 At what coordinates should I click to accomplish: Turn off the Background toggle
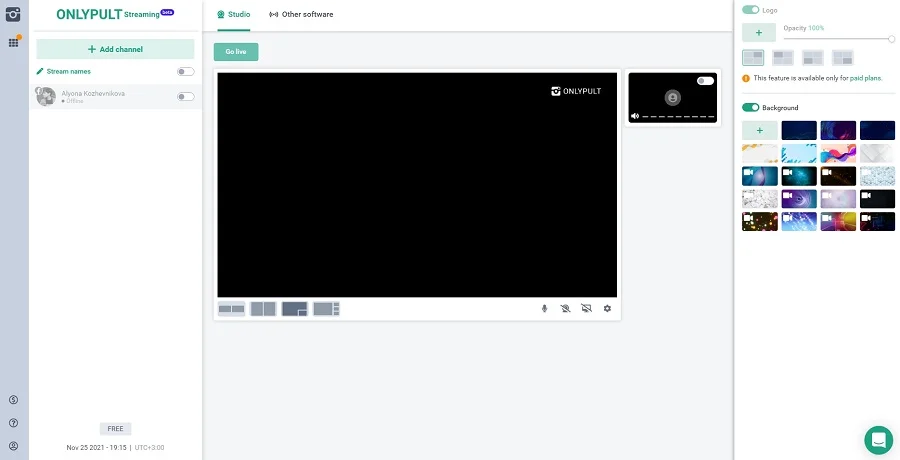click(750, 108)
